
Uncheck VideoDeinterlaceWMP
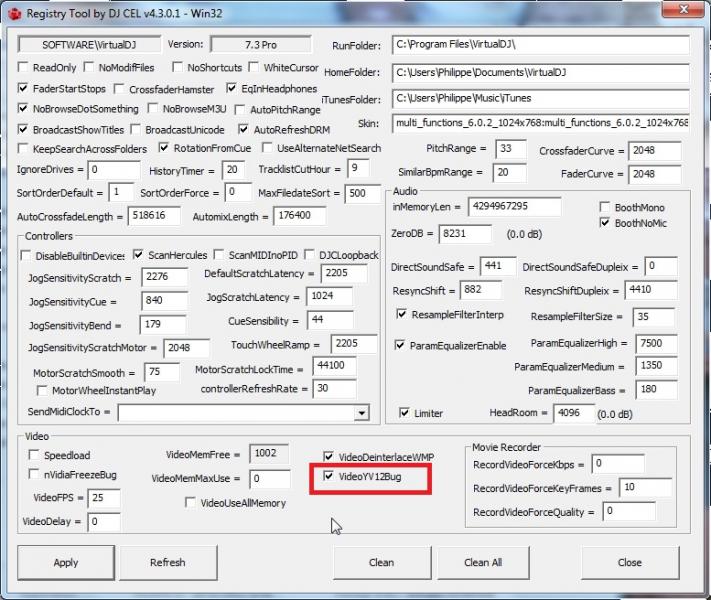click(x=329, y=456)
